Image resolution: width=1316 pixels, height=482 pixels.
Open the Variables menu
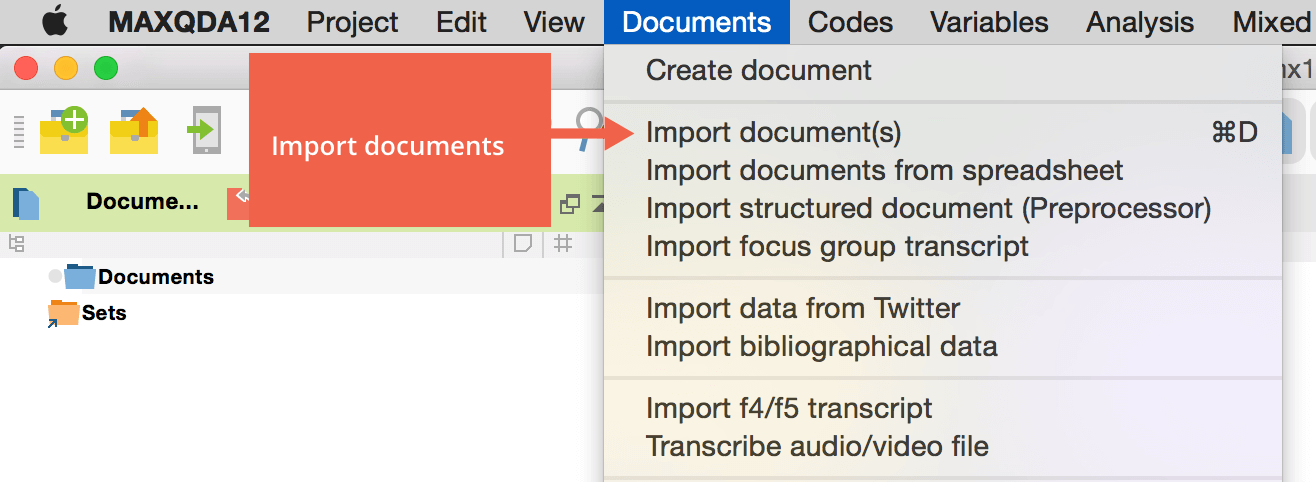(x=989, y=22)
